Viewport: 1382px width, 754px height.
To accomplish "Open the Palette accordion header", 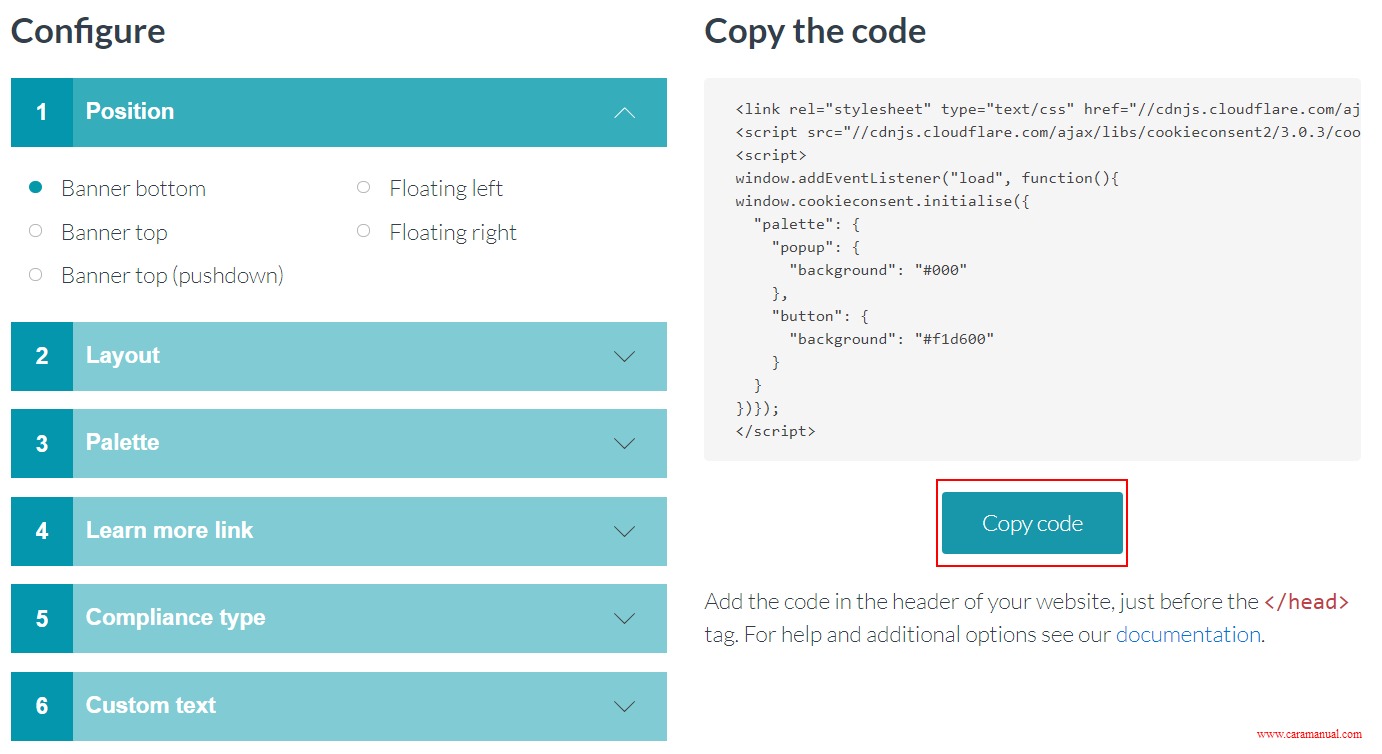I will 339,443.
